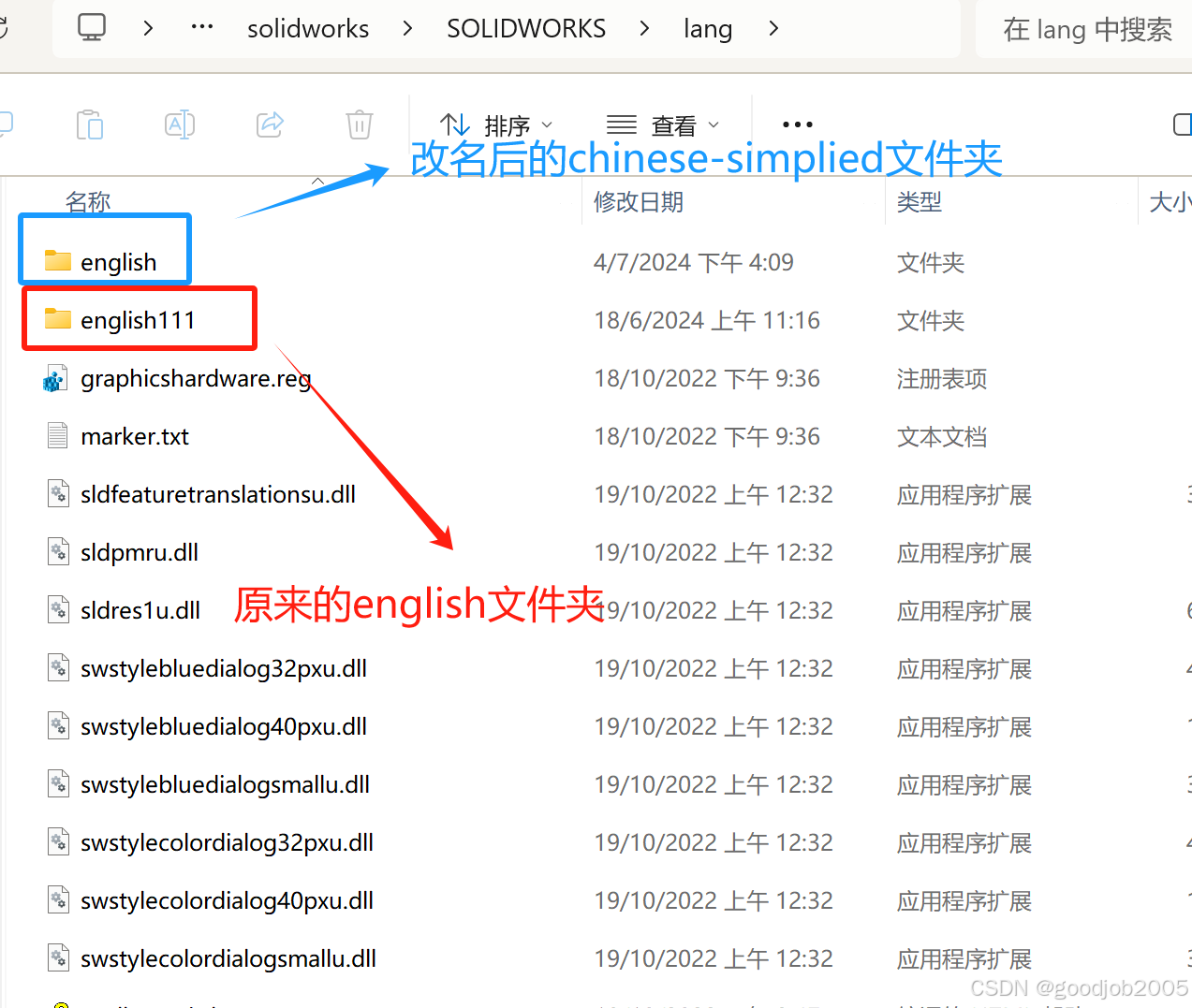The height and width of the screenshot is (1008, 1192).
Task: Expand the chevron after lang breadcrumb
Action: pyautogui.click(x=773, y=28)
